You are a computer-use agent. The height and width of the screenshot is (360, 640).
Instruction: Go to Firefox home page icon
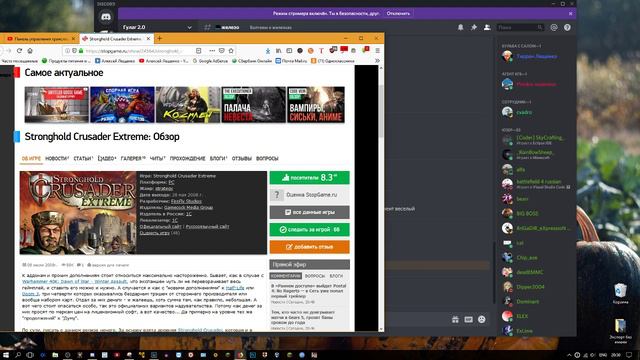click(x=30, y=51)
